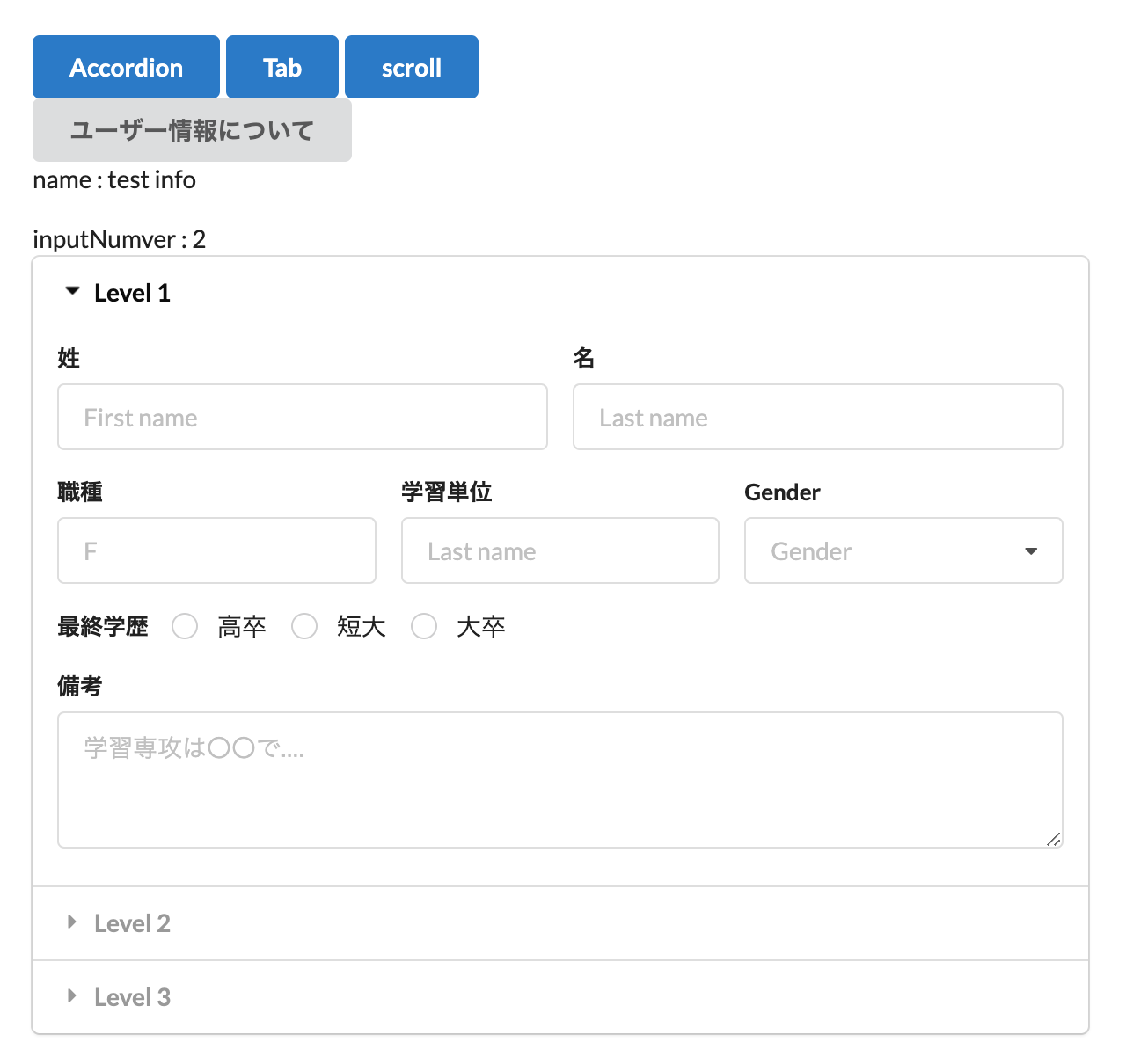Click the Gender dropdown caret arrow
This screenshot has width=1126, height=1064.
1031,551
